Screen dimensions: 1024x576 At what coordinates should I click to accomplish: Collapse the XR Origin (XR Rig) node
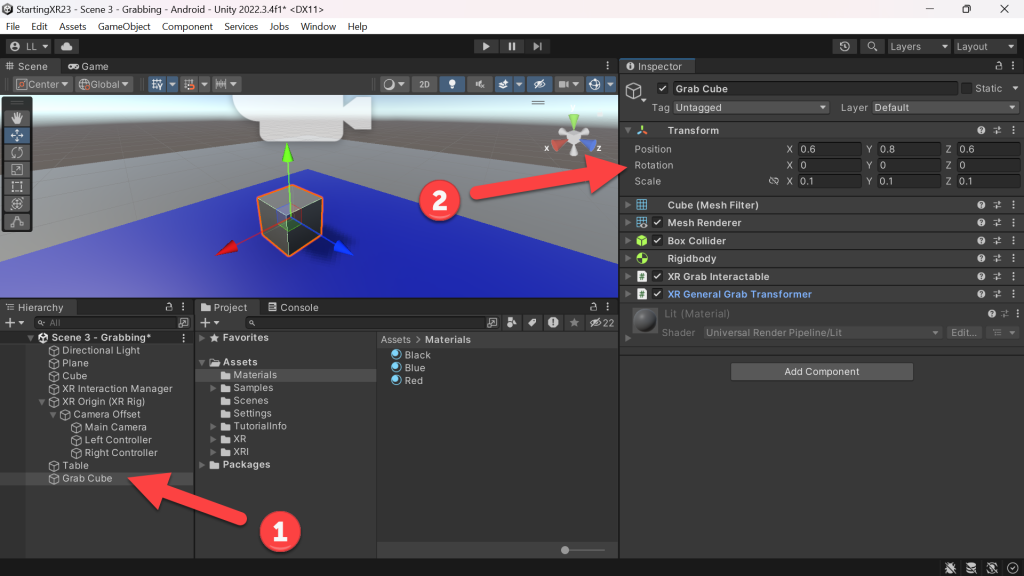[42, 402]
